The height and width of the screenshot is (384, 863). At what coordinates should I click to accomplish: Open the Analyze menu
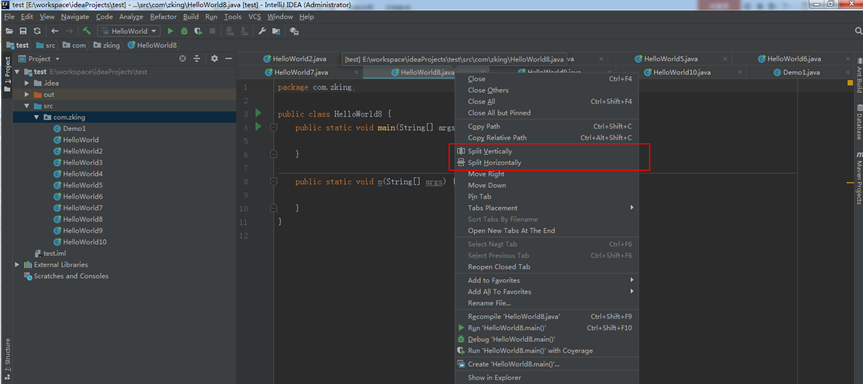click(131, 17)
